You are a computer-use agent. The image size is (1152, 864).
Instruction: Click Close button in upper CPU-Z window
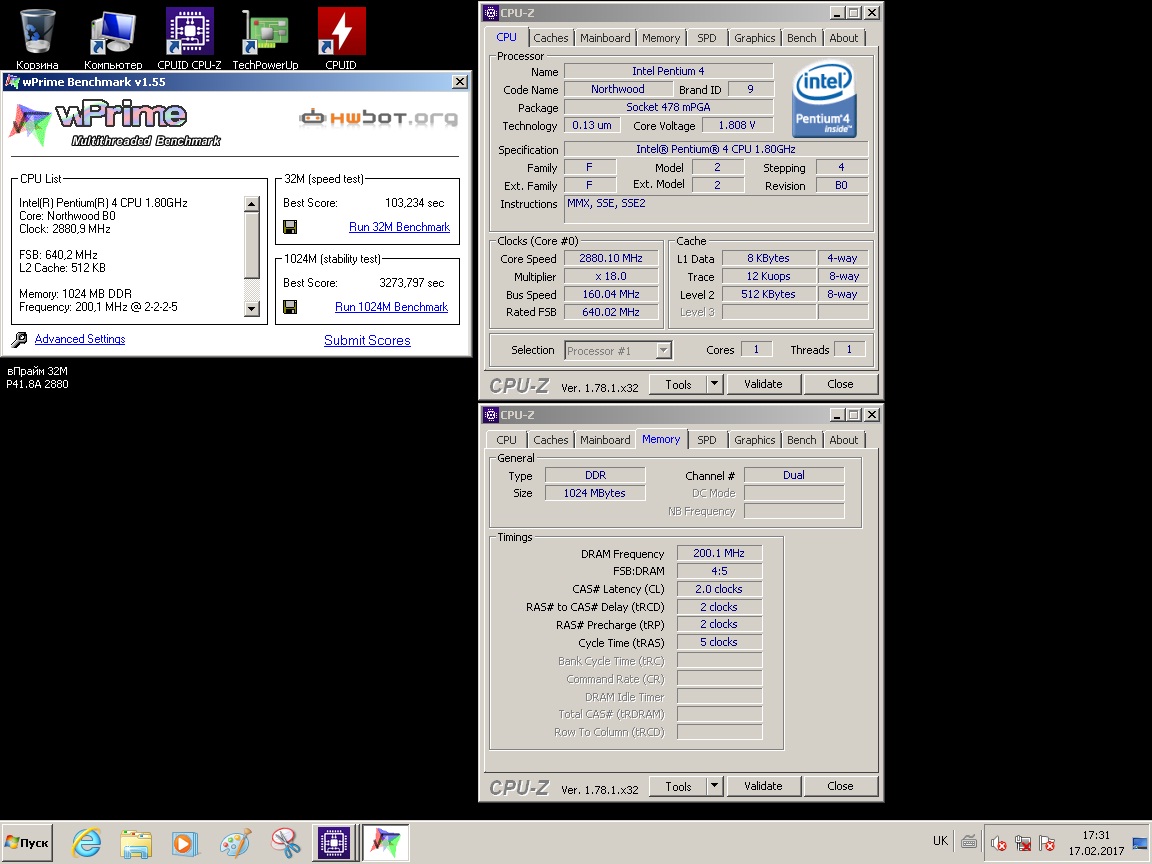[x=840, y=384]
